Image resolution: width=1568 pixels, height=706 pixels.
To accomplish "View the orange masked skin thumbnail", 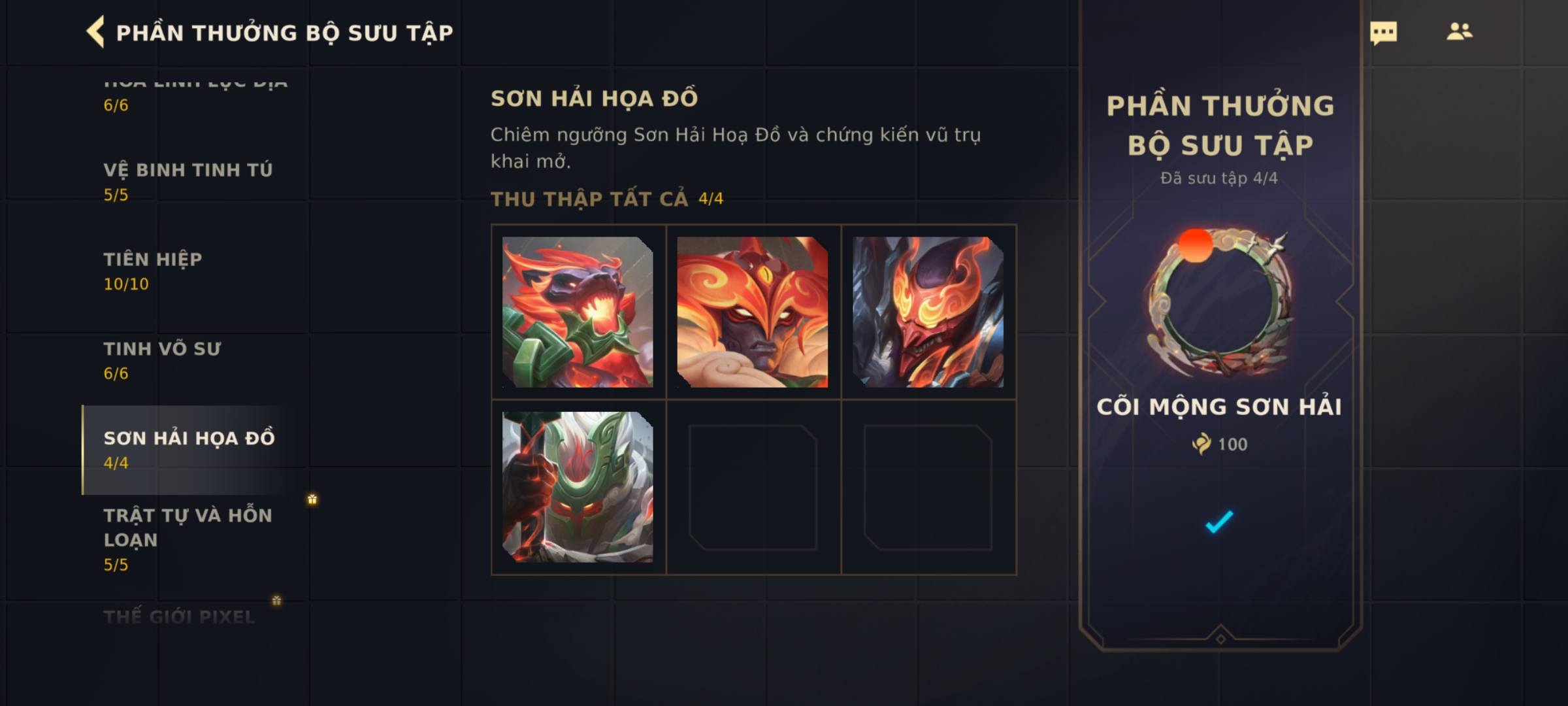I will (753, 312).
